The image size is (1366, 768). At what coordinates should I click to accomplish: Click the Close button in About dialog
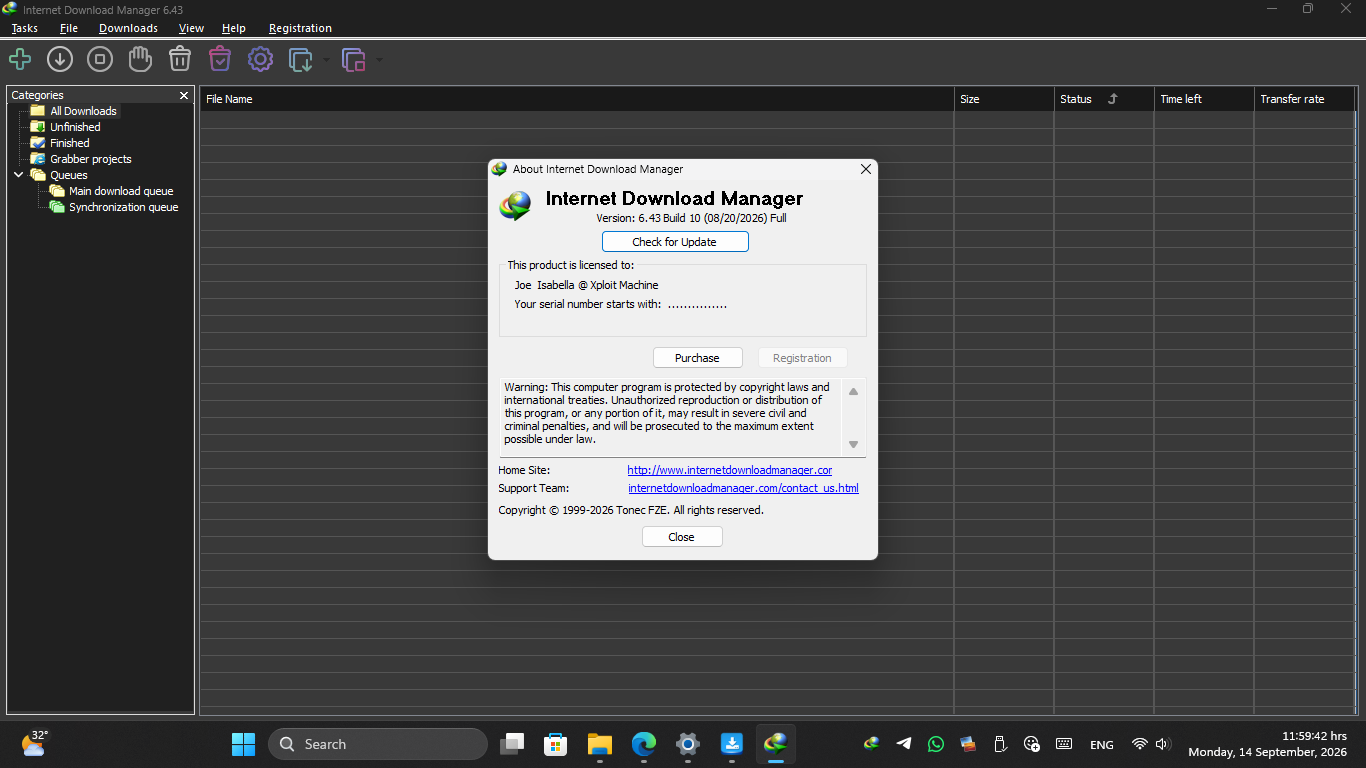(x=682, y=537)
